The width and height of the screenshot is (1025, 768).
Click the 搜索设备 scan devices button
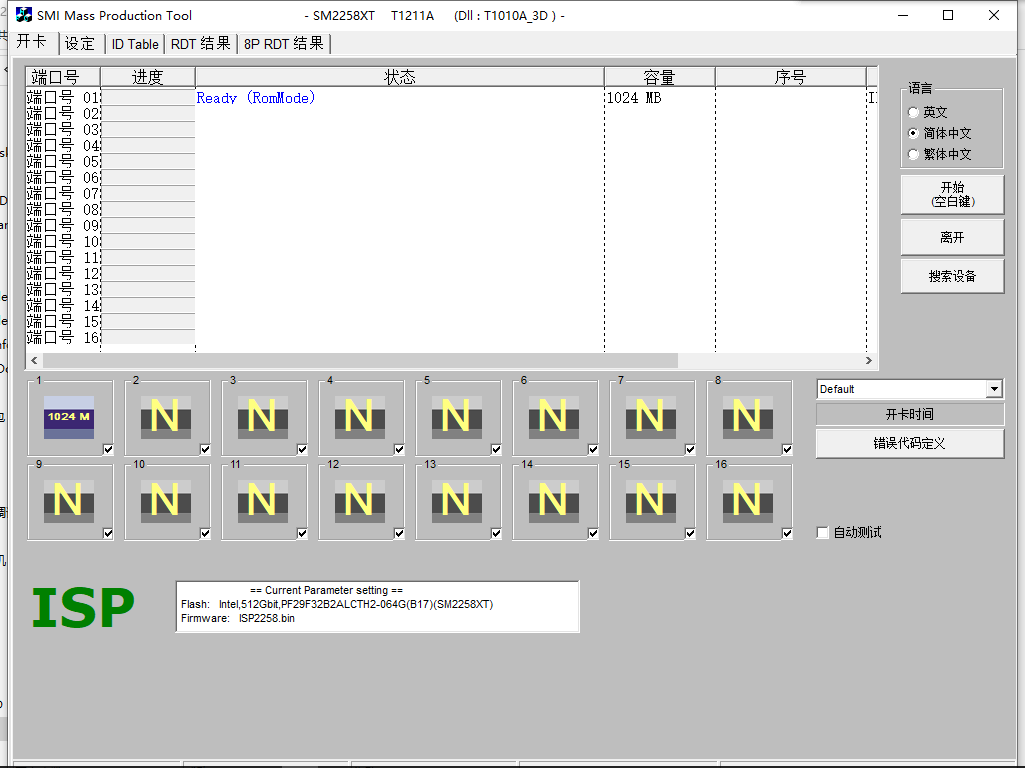click(952, 276)
